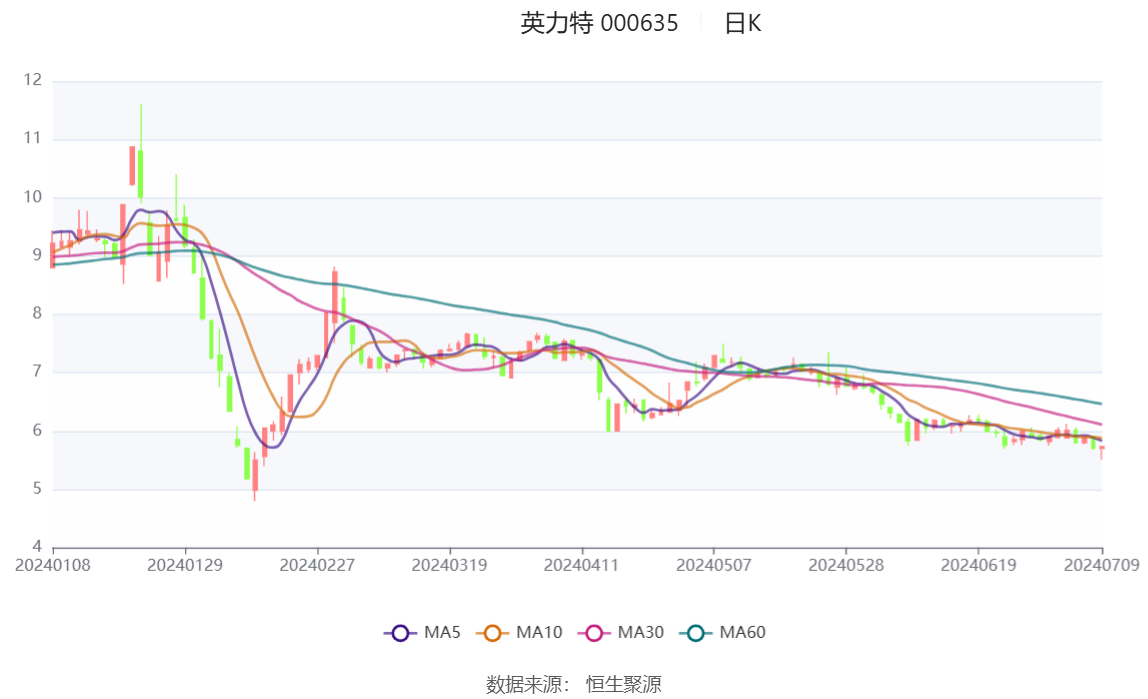Select the x-axis date label 20240528
The height and width of the screenshot is (699, 1148).
tap(846, 565)
